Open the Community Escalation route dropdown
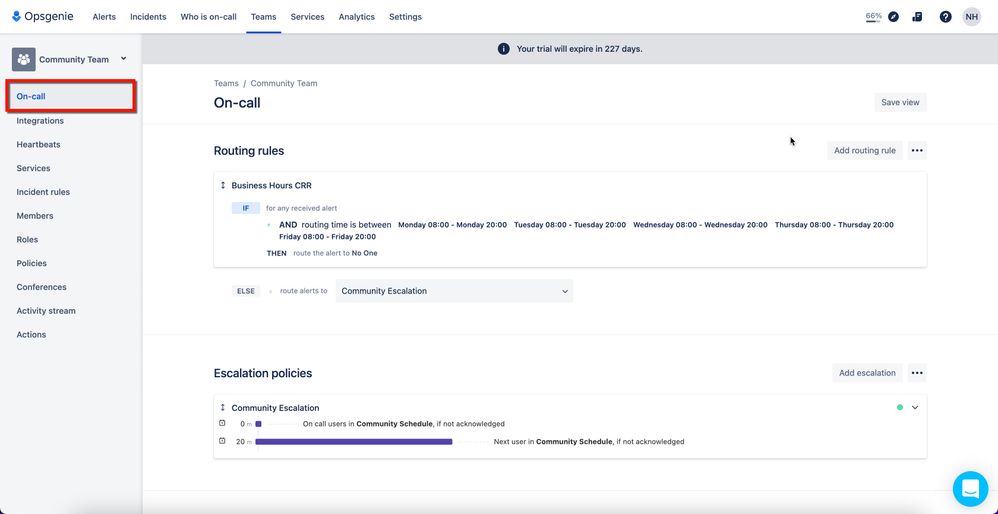Image resolution: width=998 pixels, height=514 pixels. [x=454, y=291]
